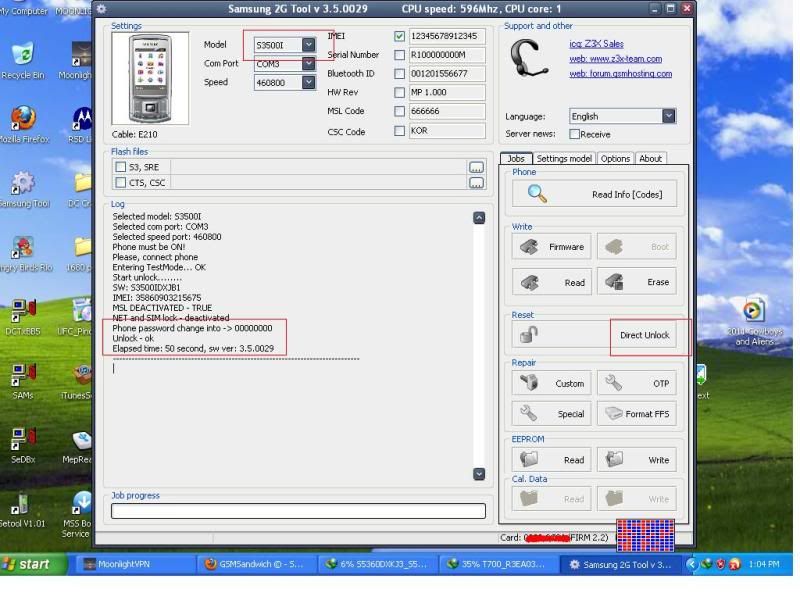
Task: Uncheck the IMEI checkbox
Action: click(x=399, y=36)
